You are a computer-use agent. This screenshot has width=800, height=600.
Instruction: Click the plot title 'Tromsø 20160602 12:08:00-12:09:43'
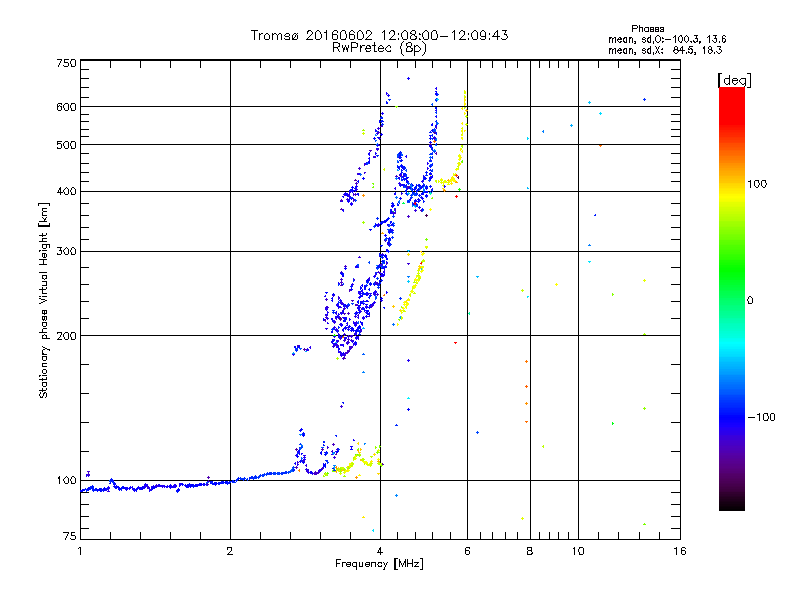pos(379,35)
